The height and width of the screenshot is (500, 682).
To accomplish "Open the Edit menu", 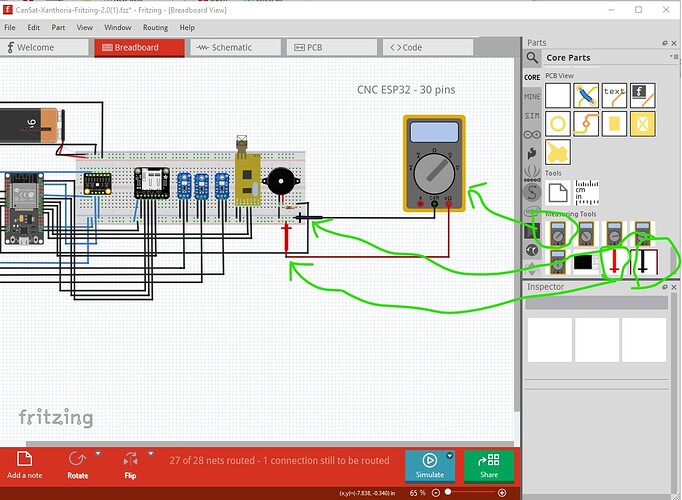I will coord(33,27).
